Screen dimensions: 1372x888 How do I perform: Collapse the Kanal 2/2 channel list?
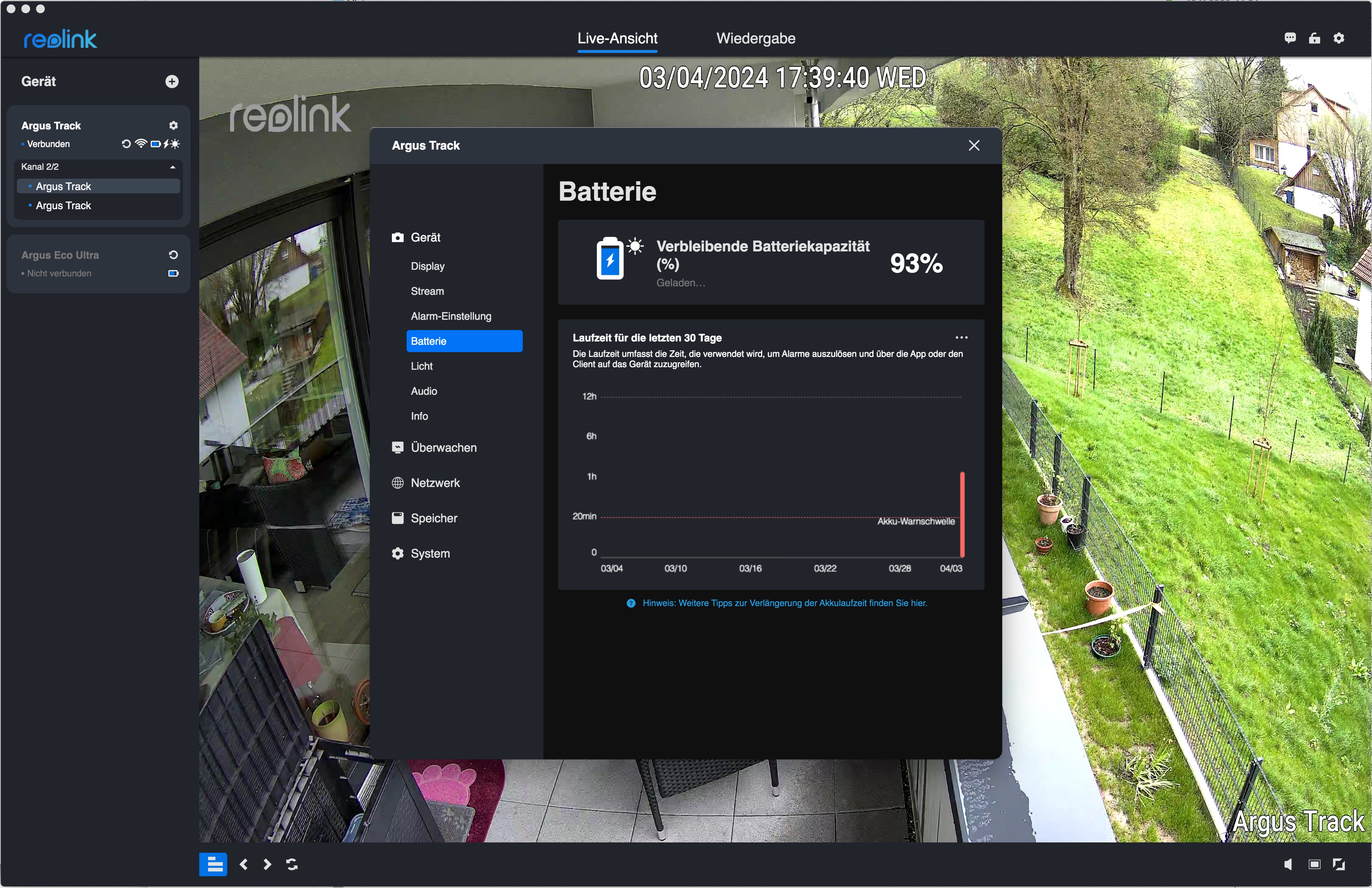(172, 167)
